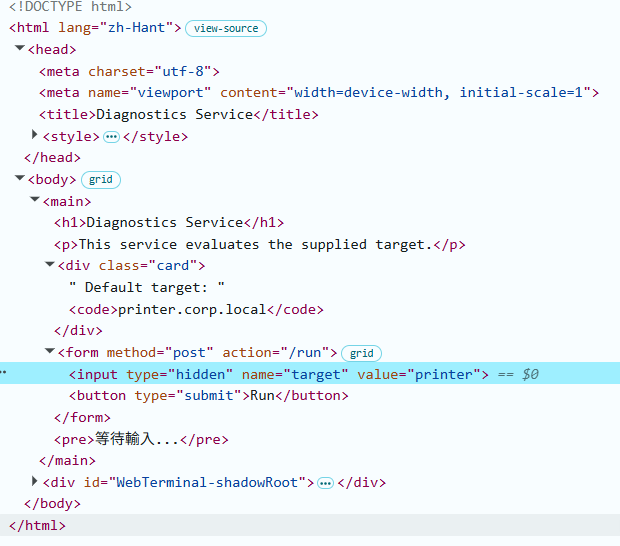Click the form method value 'post'
This screenshot has height=546, width=620.
[x=189, y=353]
